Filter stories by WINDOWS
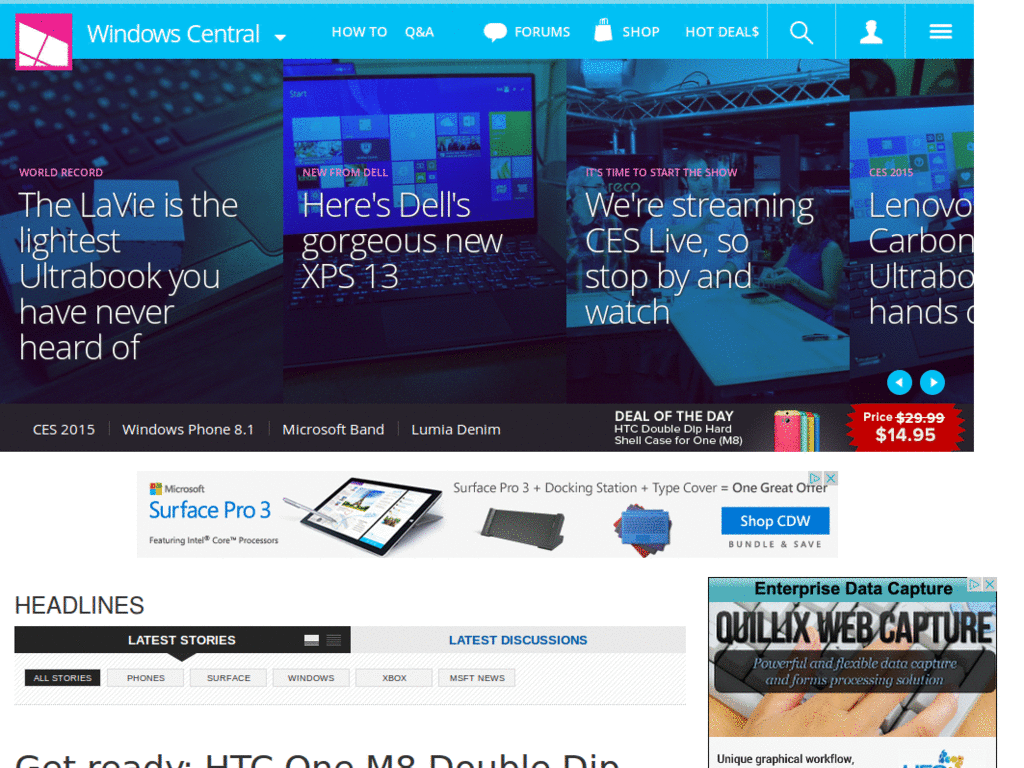The image size is (1024, 768). (x=311, y=678)
